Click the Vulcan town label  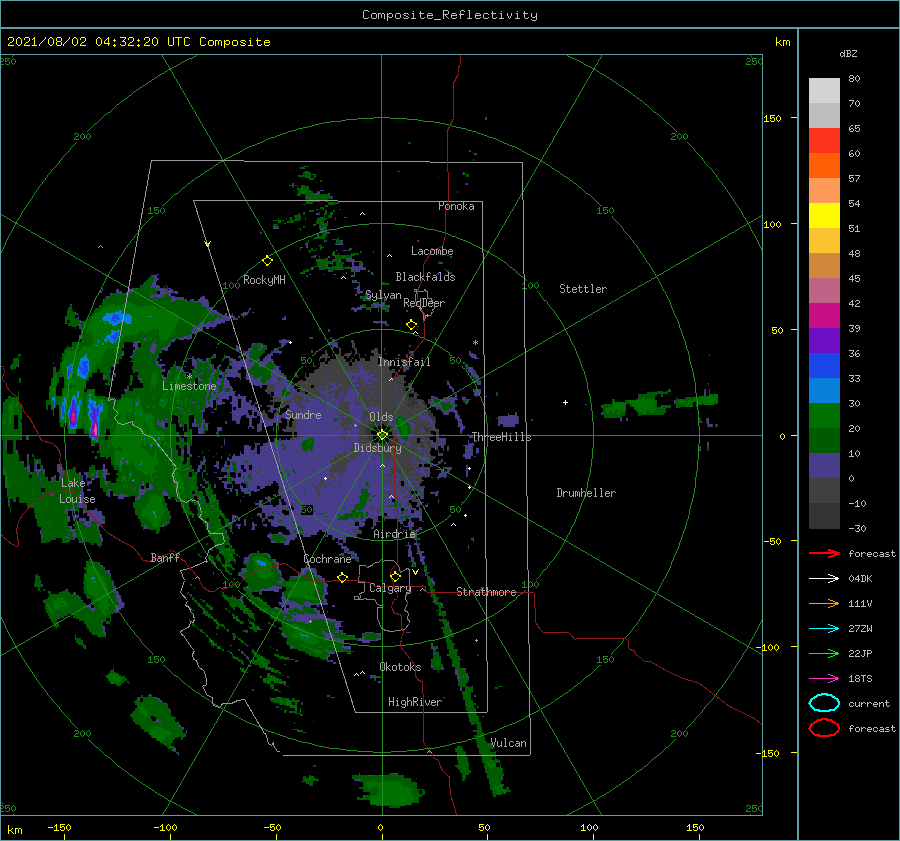click(509, 743)
